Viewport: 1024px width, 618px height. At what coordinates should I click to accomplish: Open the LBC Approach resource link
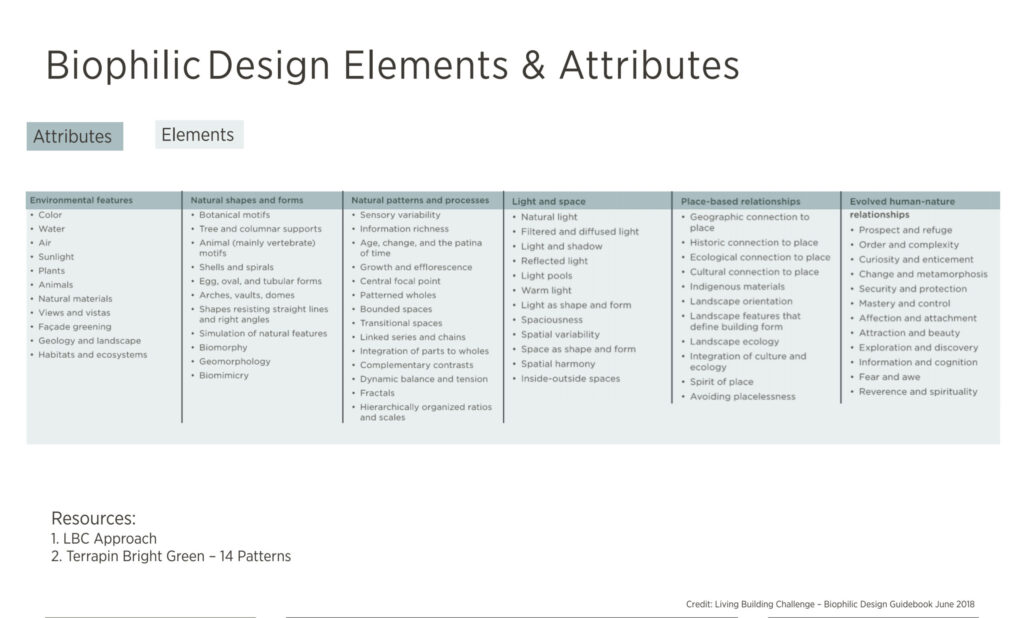[106, 538]
